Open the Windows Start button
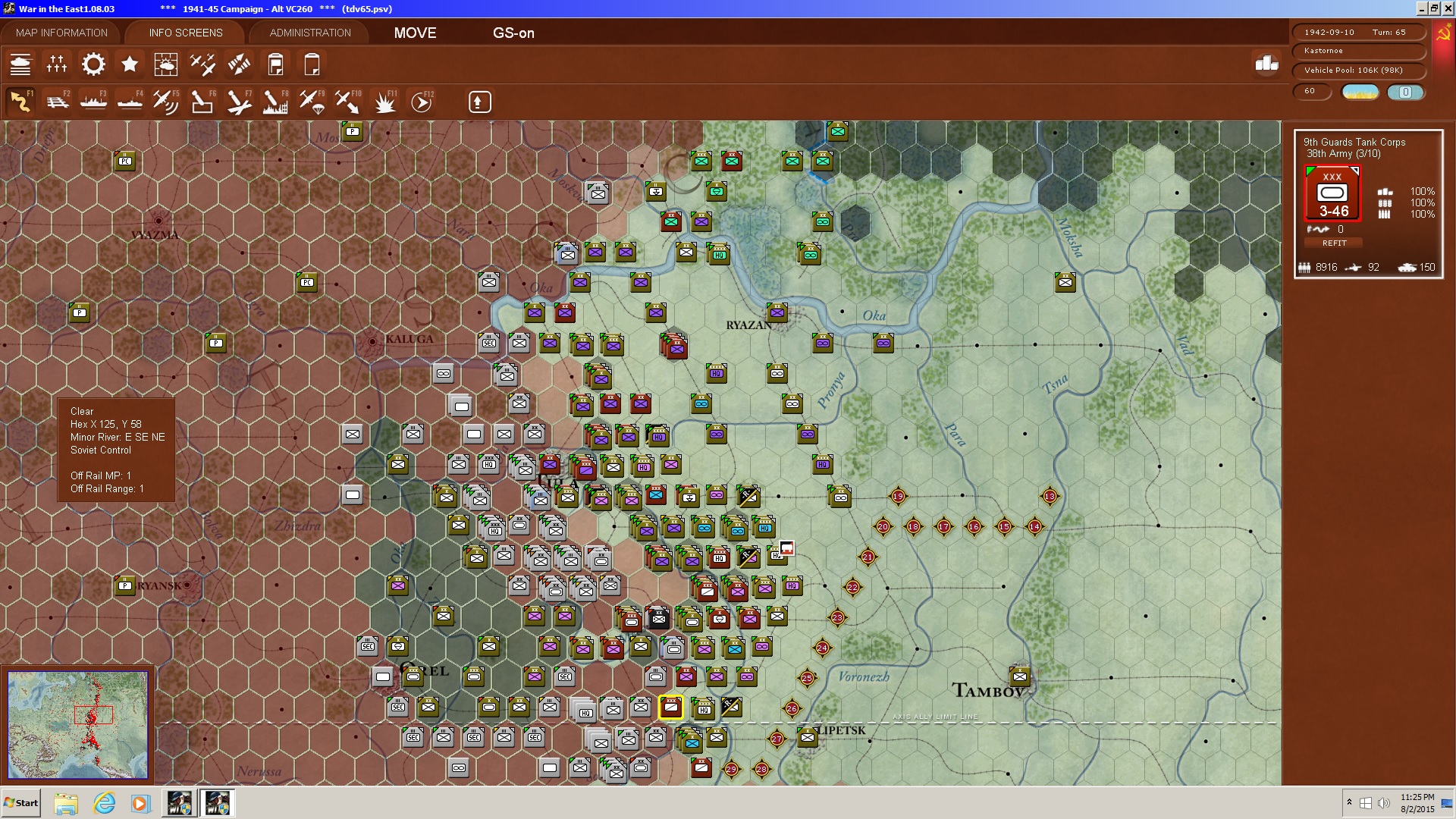 pyautogui.click(x=21, y=803)
